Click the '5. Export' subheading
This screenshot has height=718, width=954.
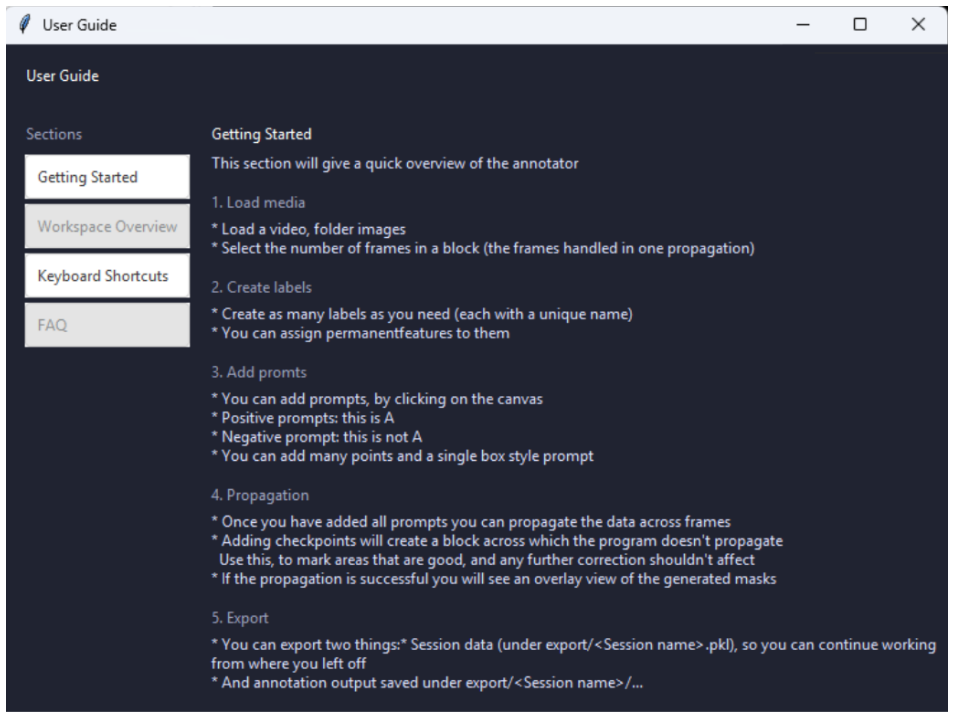[x=240, y=618]
